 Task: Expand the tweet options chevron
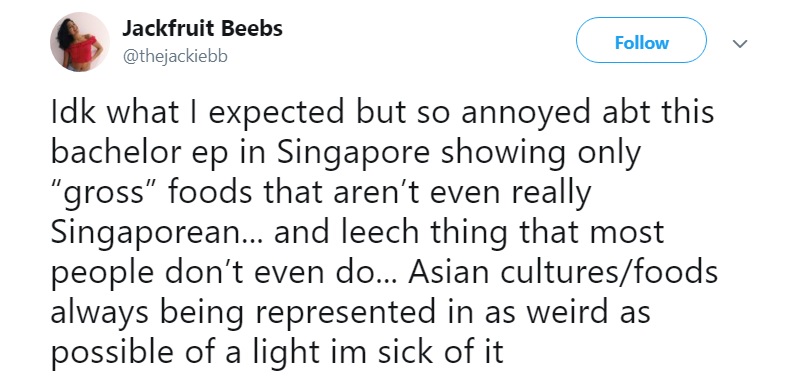[x=739, y=44]
